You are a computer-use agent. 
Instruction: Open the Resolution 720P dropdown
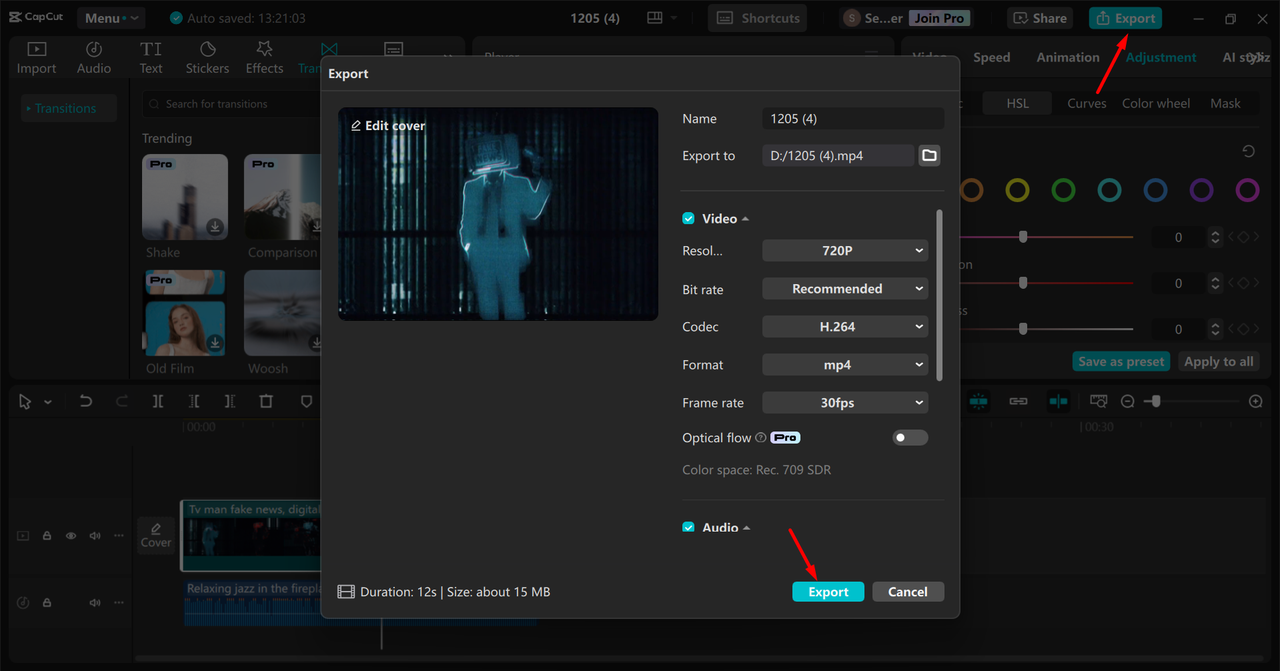[x=845, y=251]
